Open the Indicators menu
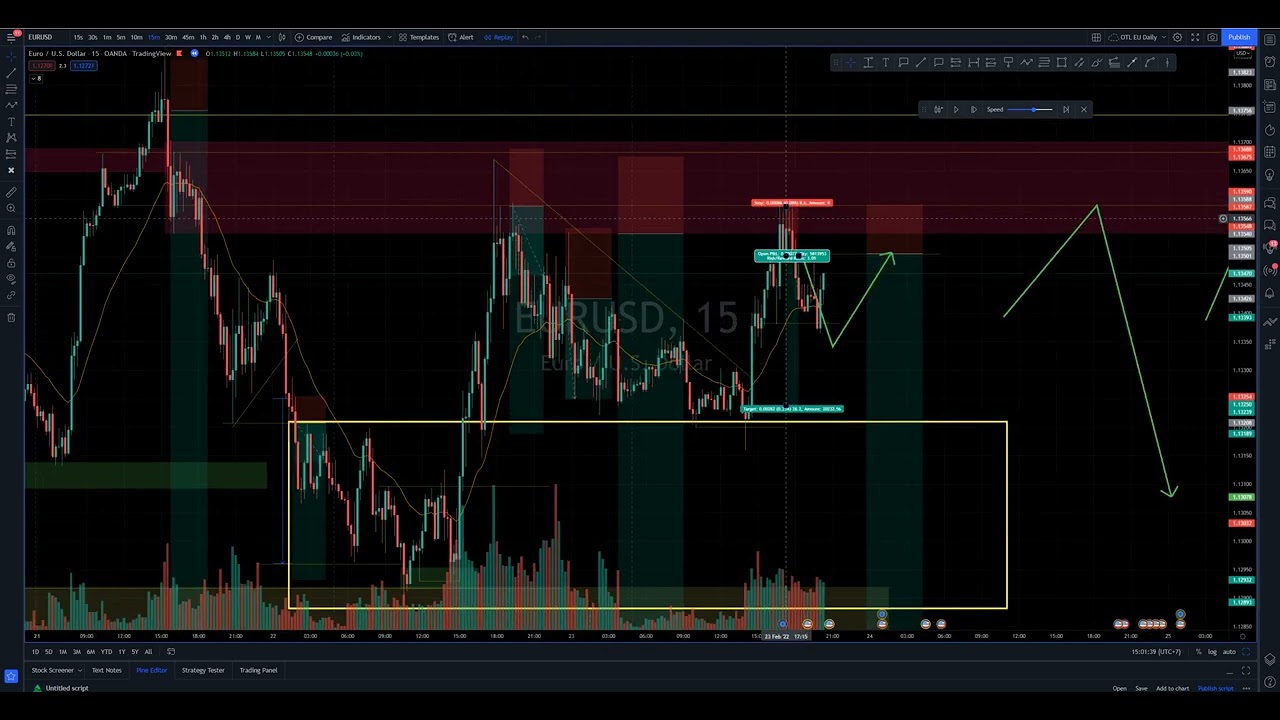 (360, 37)
